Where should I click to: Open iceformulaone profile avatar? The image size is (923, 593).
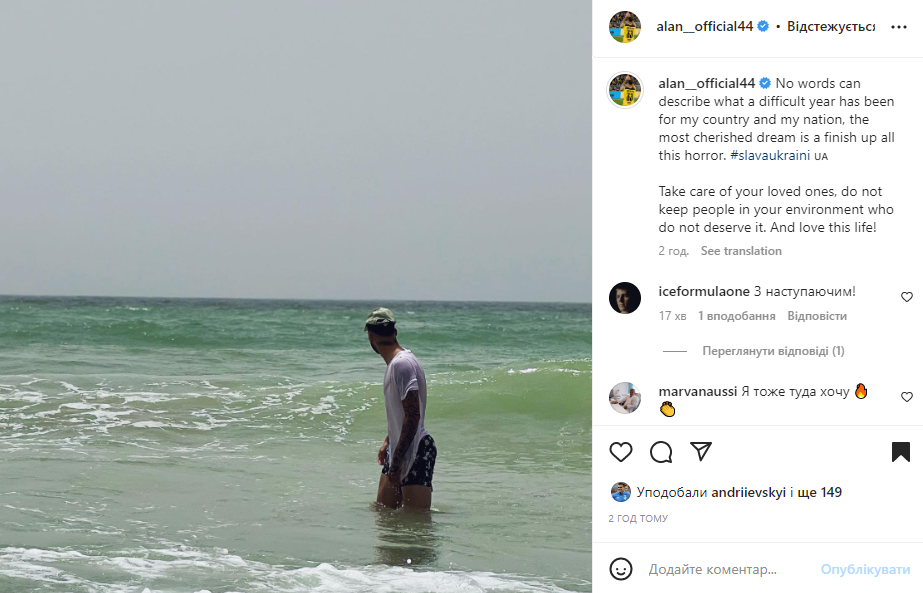pyautogui.click(x=625, y=298)
